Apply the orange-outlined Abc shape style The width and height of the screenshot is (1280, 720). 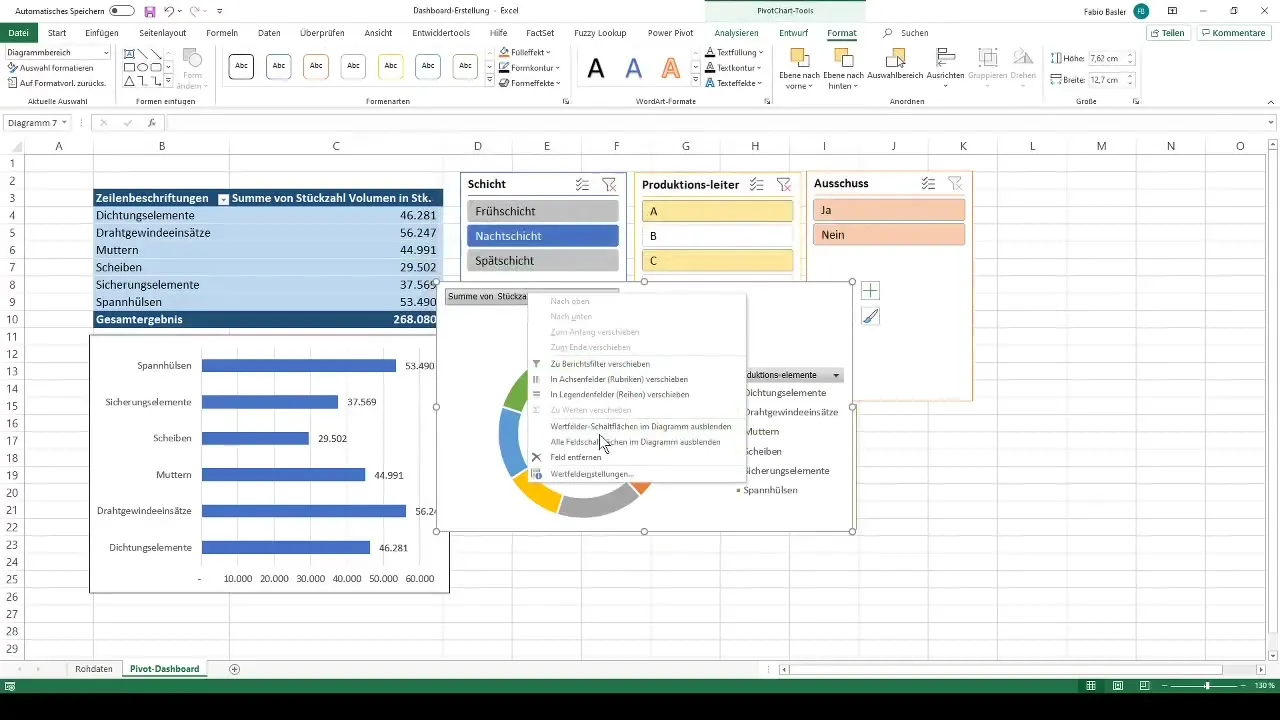[x=316, y=67]
